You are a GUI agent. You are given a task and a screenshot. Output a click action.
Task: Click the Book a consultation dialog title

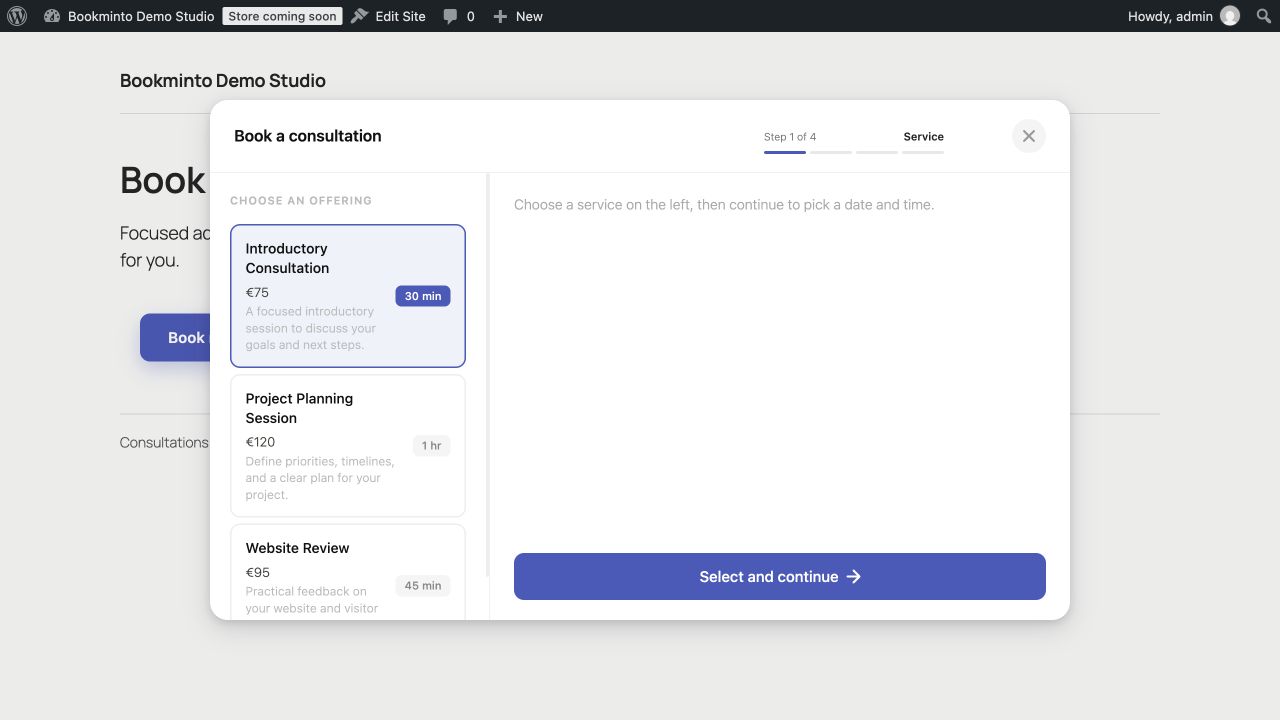pos(308,136)
